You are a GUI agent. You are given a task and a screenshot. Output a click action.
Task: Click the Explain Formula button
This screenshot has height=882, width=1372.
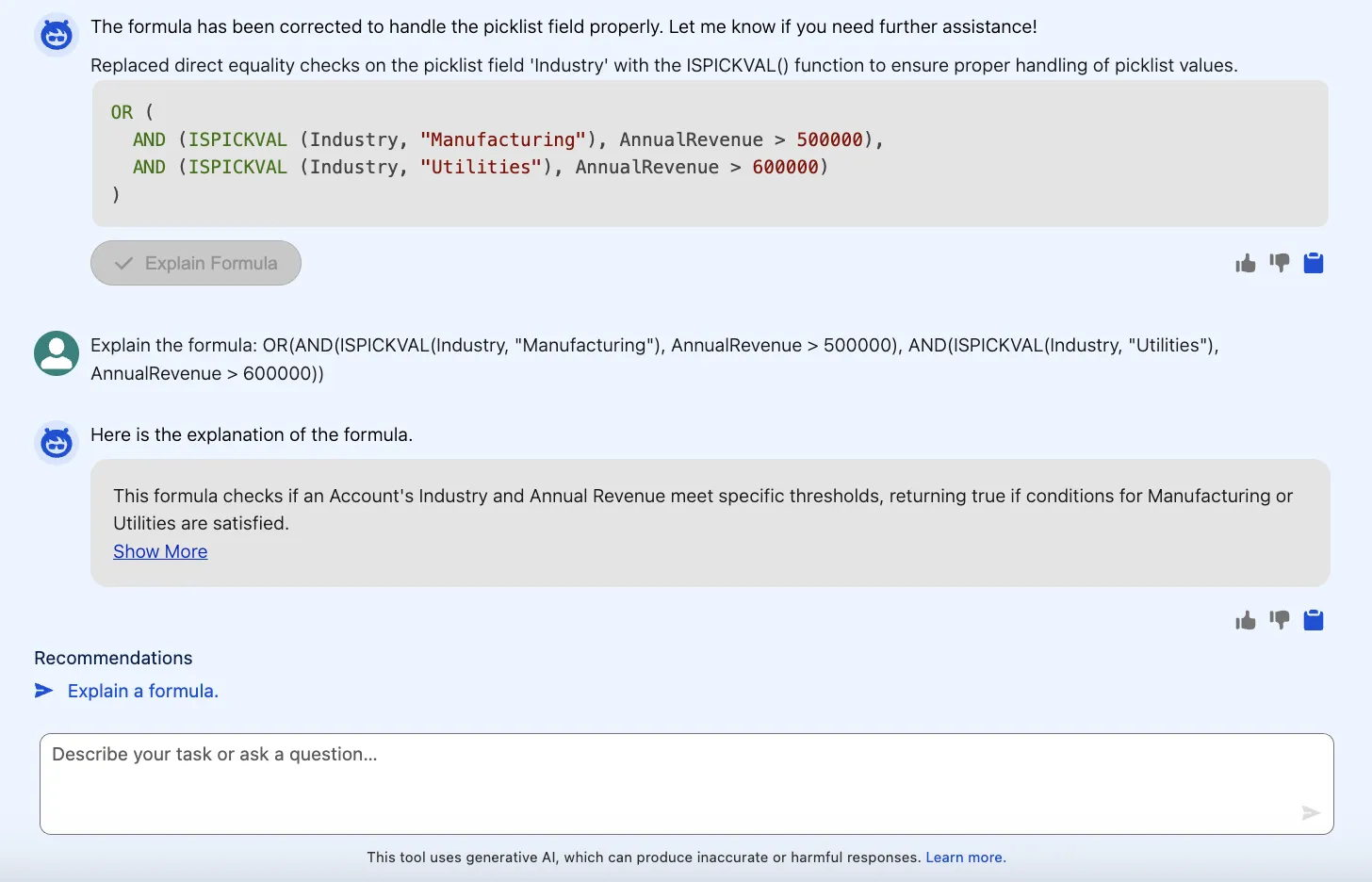196,263
